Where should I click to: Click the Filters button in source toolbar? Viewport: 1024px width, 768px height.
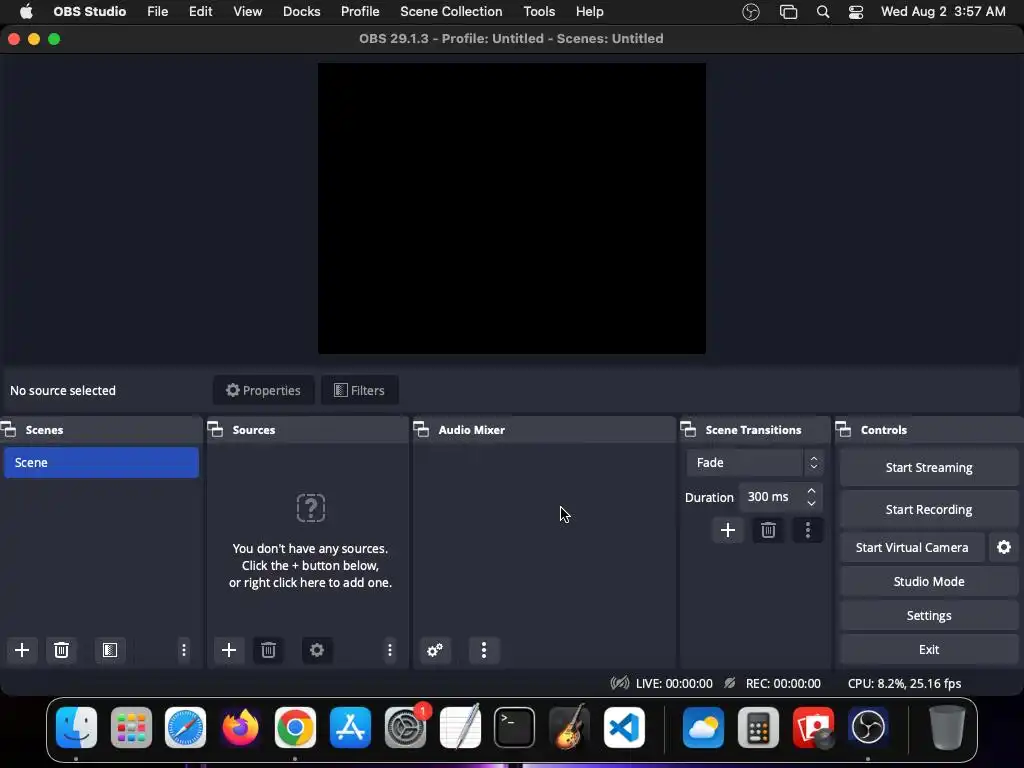coord(360,391)
